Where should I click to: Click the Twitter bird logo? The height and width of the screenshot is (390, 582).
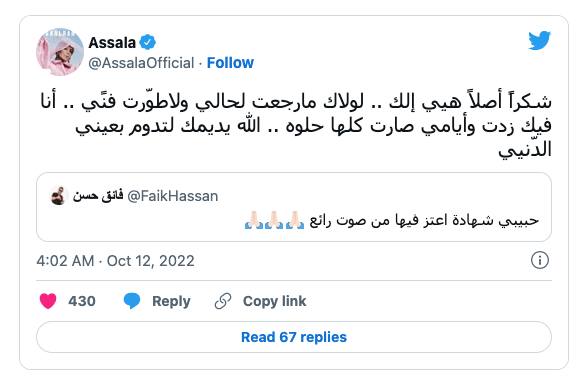point(540,40)
